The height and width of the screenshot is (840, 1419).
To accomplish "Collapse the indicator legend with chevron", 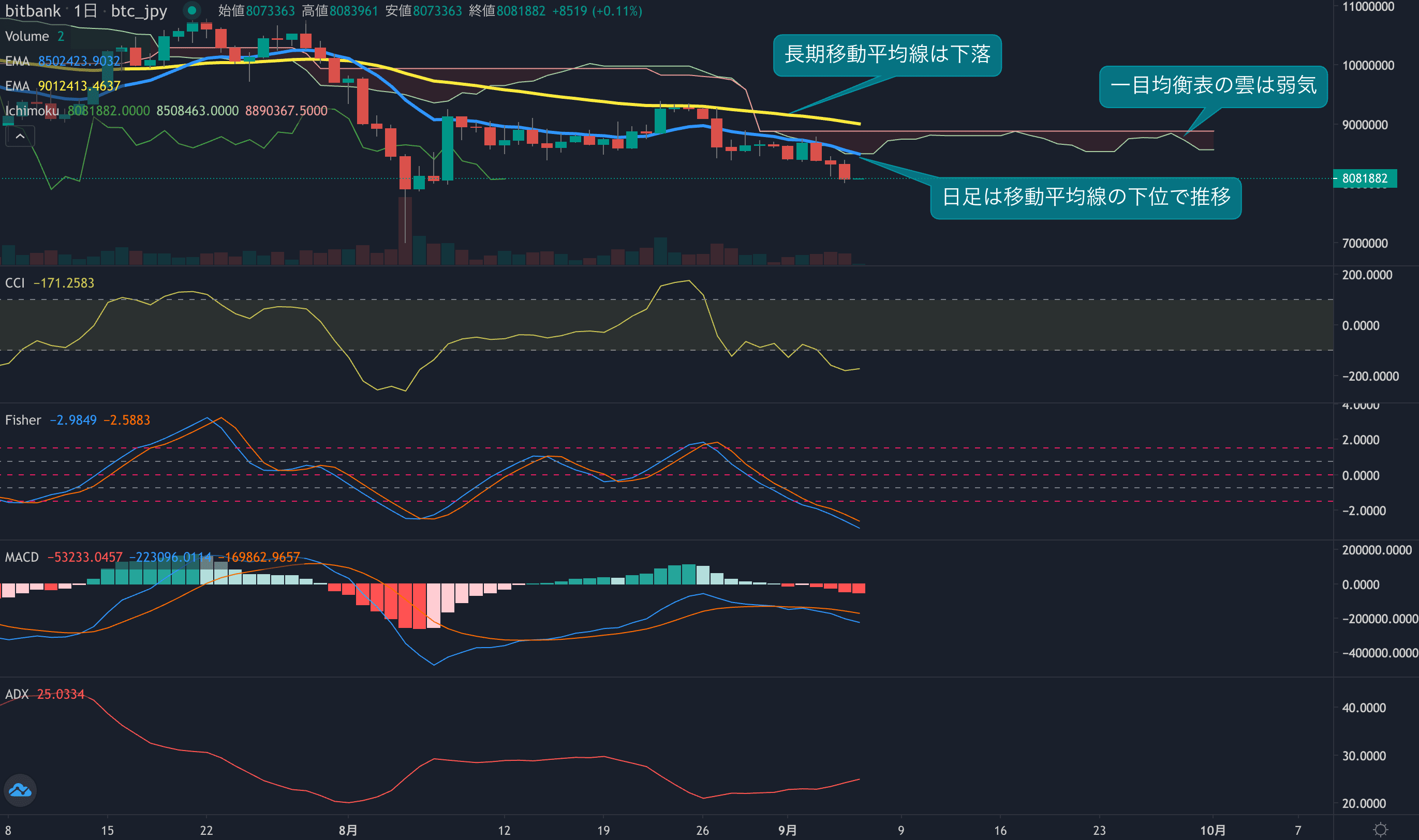I will point(20,137).
